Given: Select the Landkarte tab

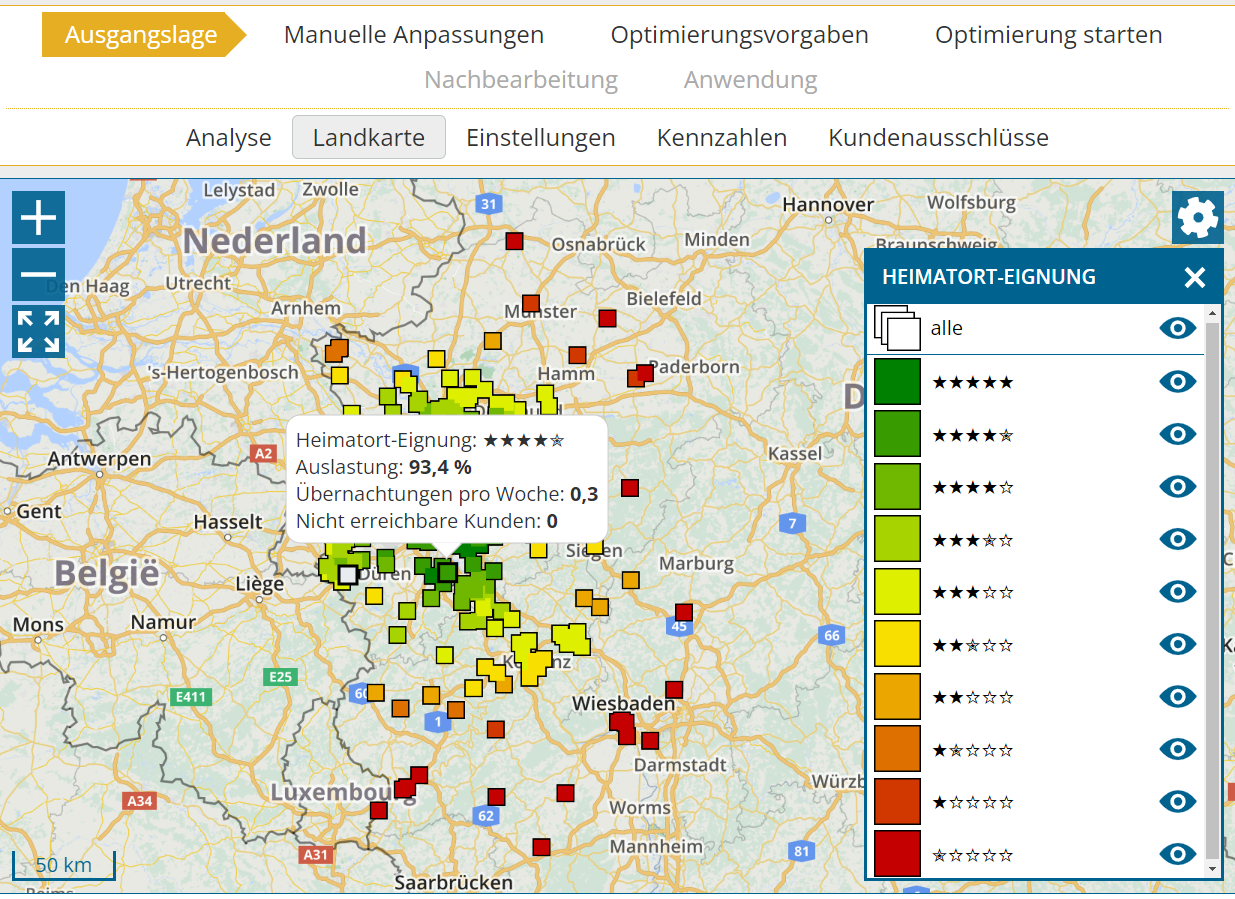Looking at the screenshot, I should coord(369,137).
